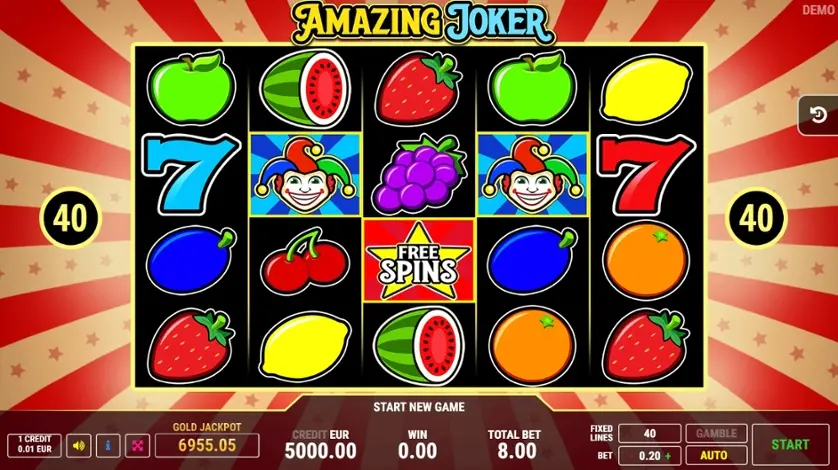Click the GAMBLE button
Viewport: 838px width, 470px height.
pyautogui.click(x=716, y=433)
